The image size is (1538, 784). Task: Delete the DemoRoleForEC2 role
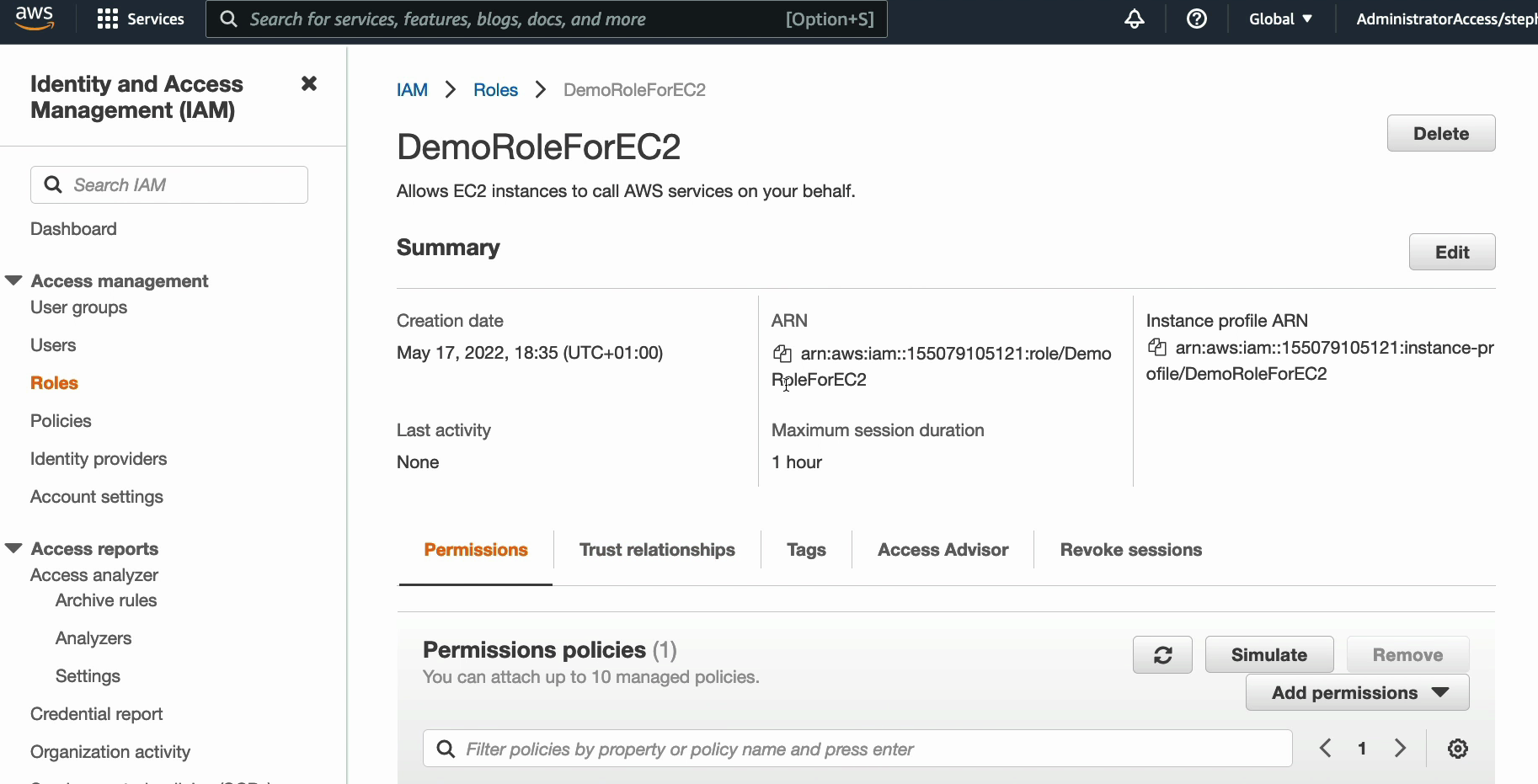pos(1441,133)
